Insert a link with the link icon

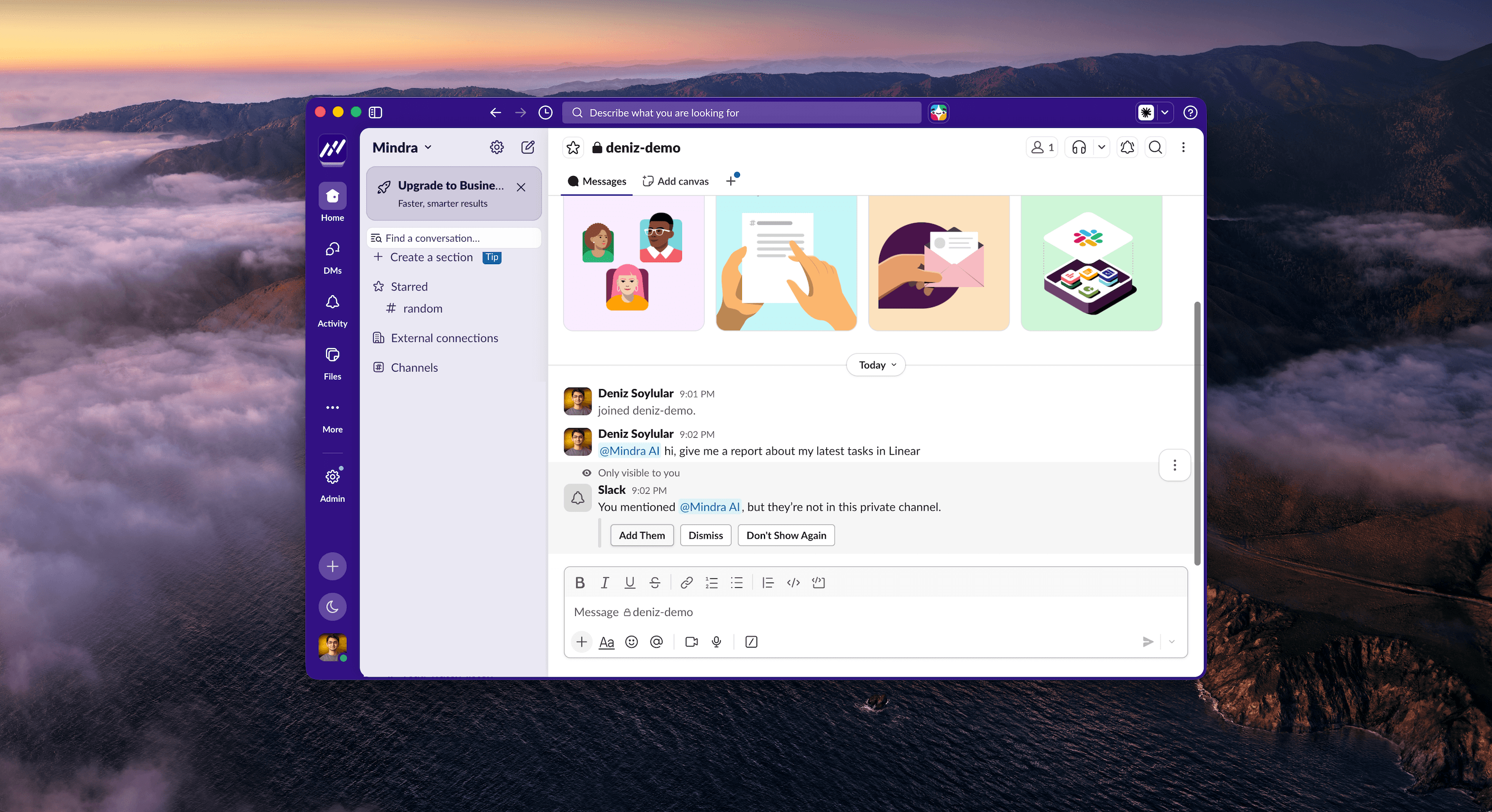coord(686,583)
